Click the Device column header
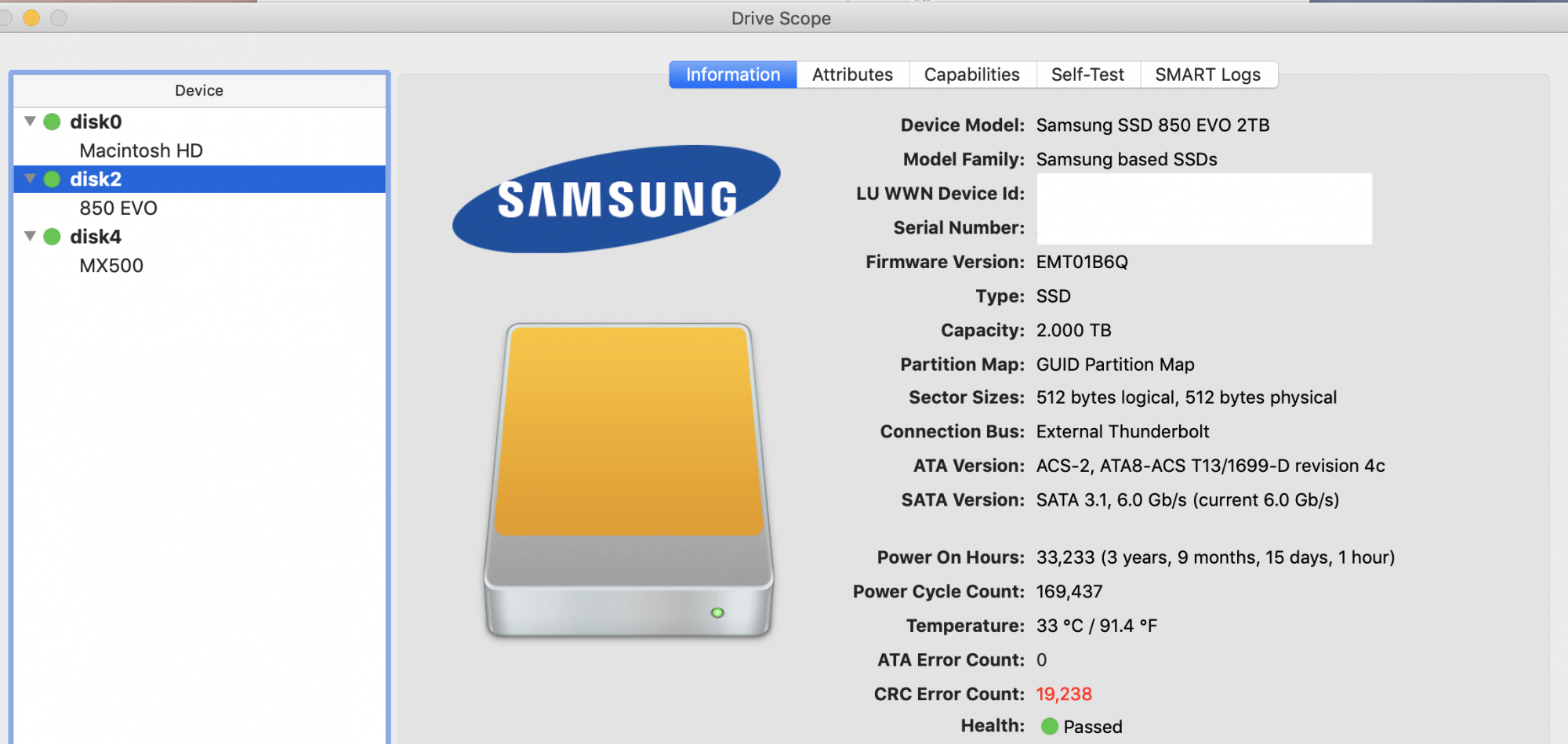The height and width of the screenshot is (744, 1568). coord(199,91)
